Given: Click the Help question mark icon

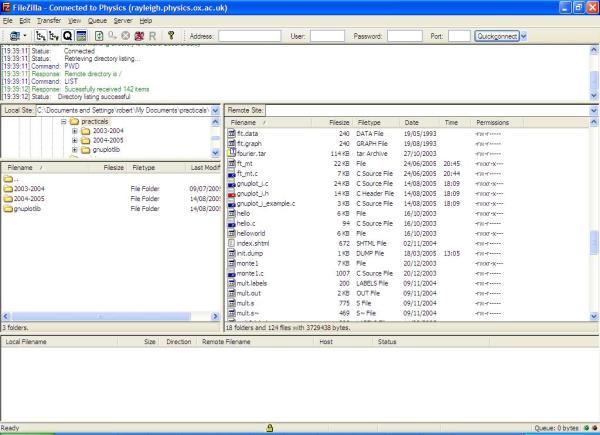Looking at the screenshot, I should (171, 36).
